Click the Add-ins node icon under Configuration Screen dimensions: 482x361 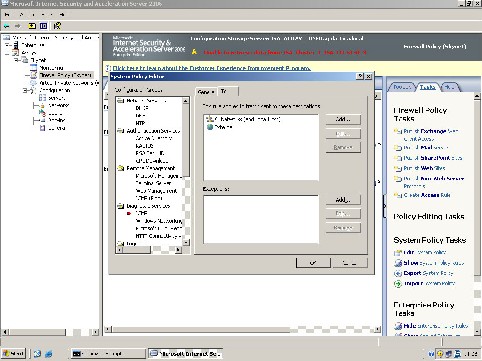pyautogui.click(x=42, y=120)
